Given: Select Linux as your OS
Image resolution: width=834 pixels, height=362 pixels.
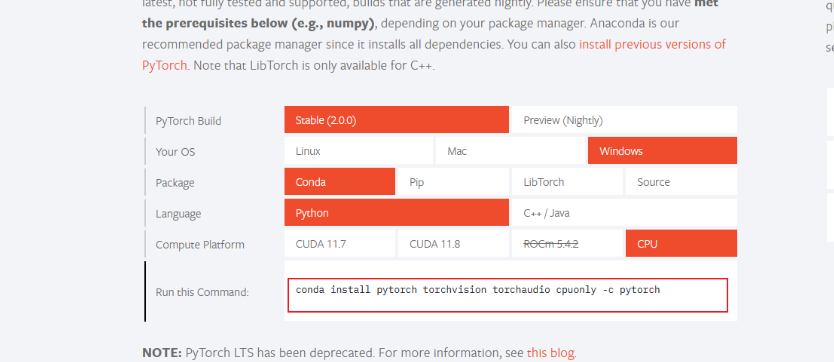Looking at the screenshot, I should pyautogui.click(x=358, y=151).
